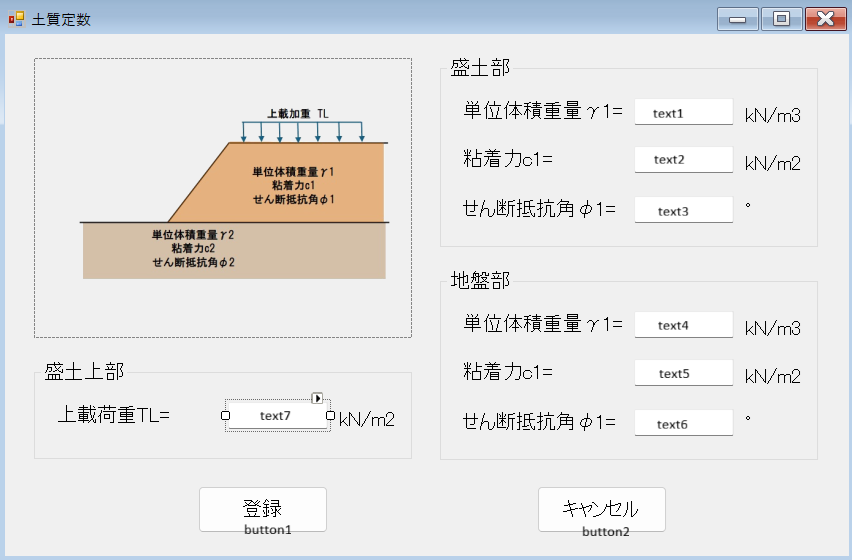The height and width of the screenshot is (560, 852).
Task: Minimize the 土質定数 window
Action: [737, 19]
